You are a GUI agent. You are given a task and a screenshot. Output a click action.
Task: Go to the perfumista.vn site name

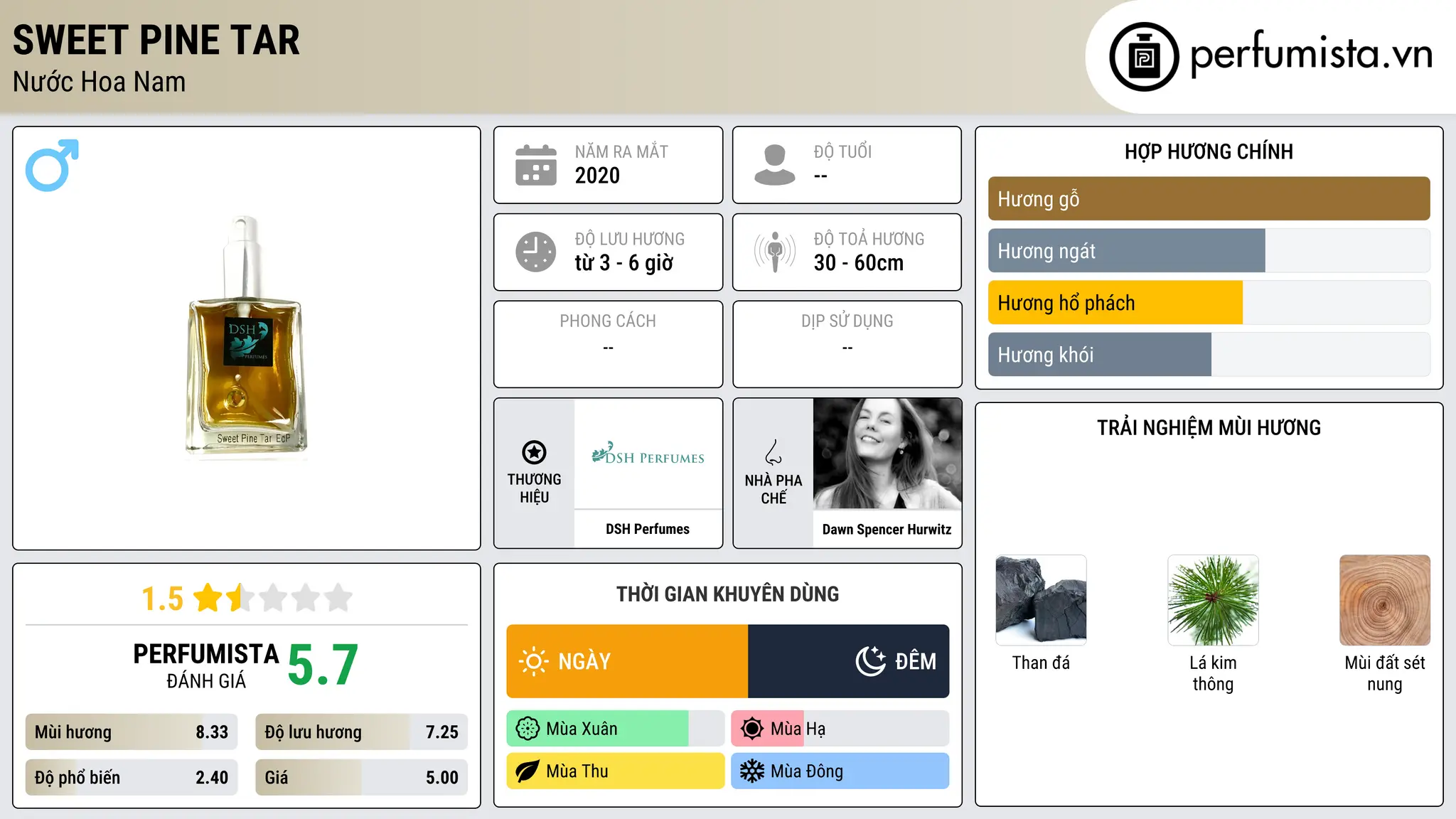pyautogui.click(x=1311, y=54)
